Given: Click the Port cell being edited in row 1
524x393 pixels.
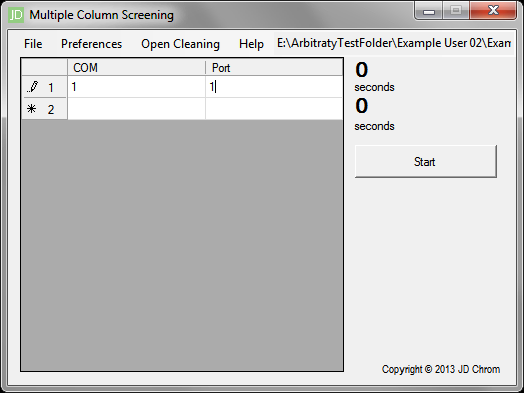Looking at the screenshot, I should (x=274, y=87).
